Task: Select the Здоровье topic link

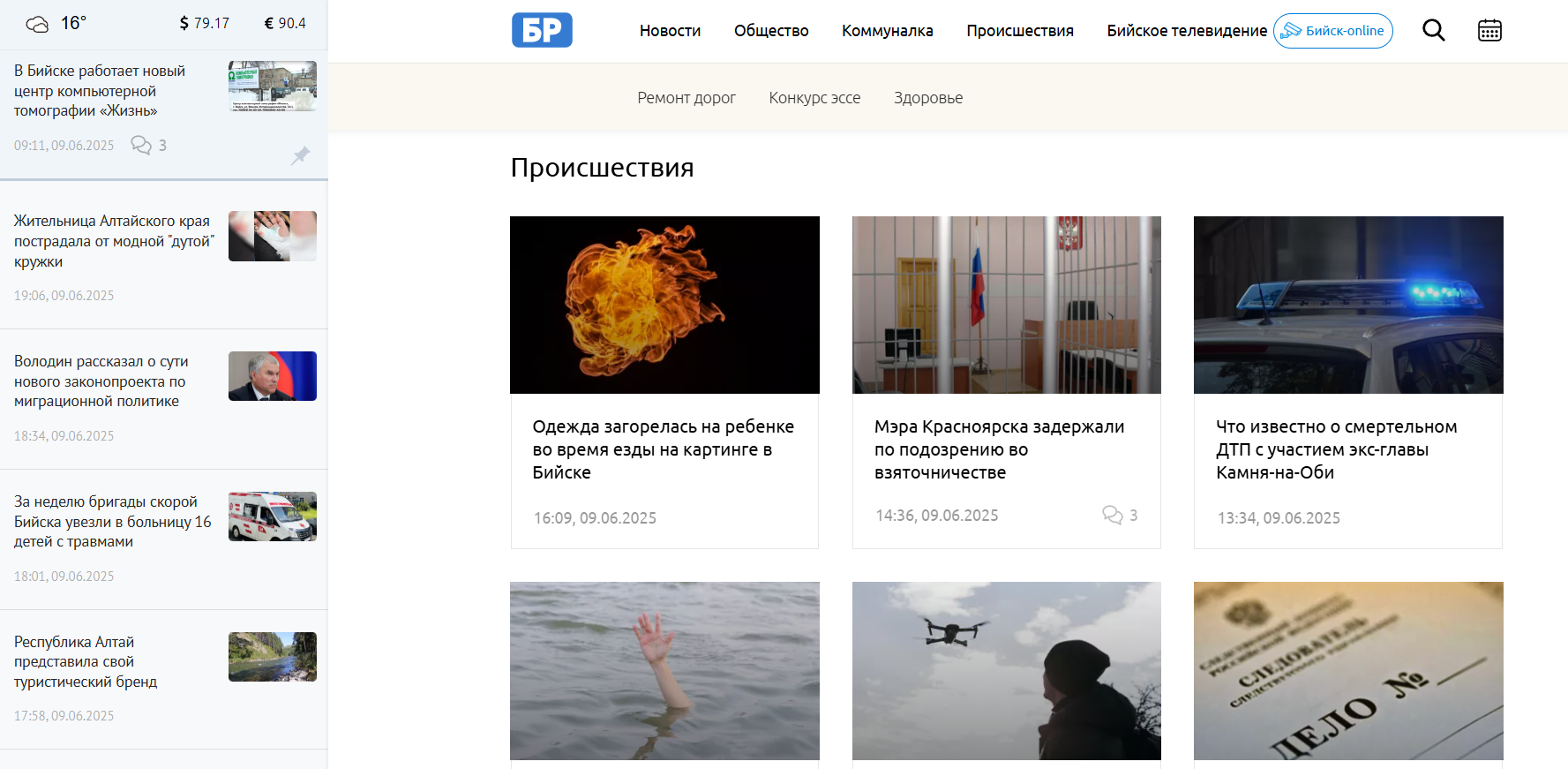Action: pos(928,98)
